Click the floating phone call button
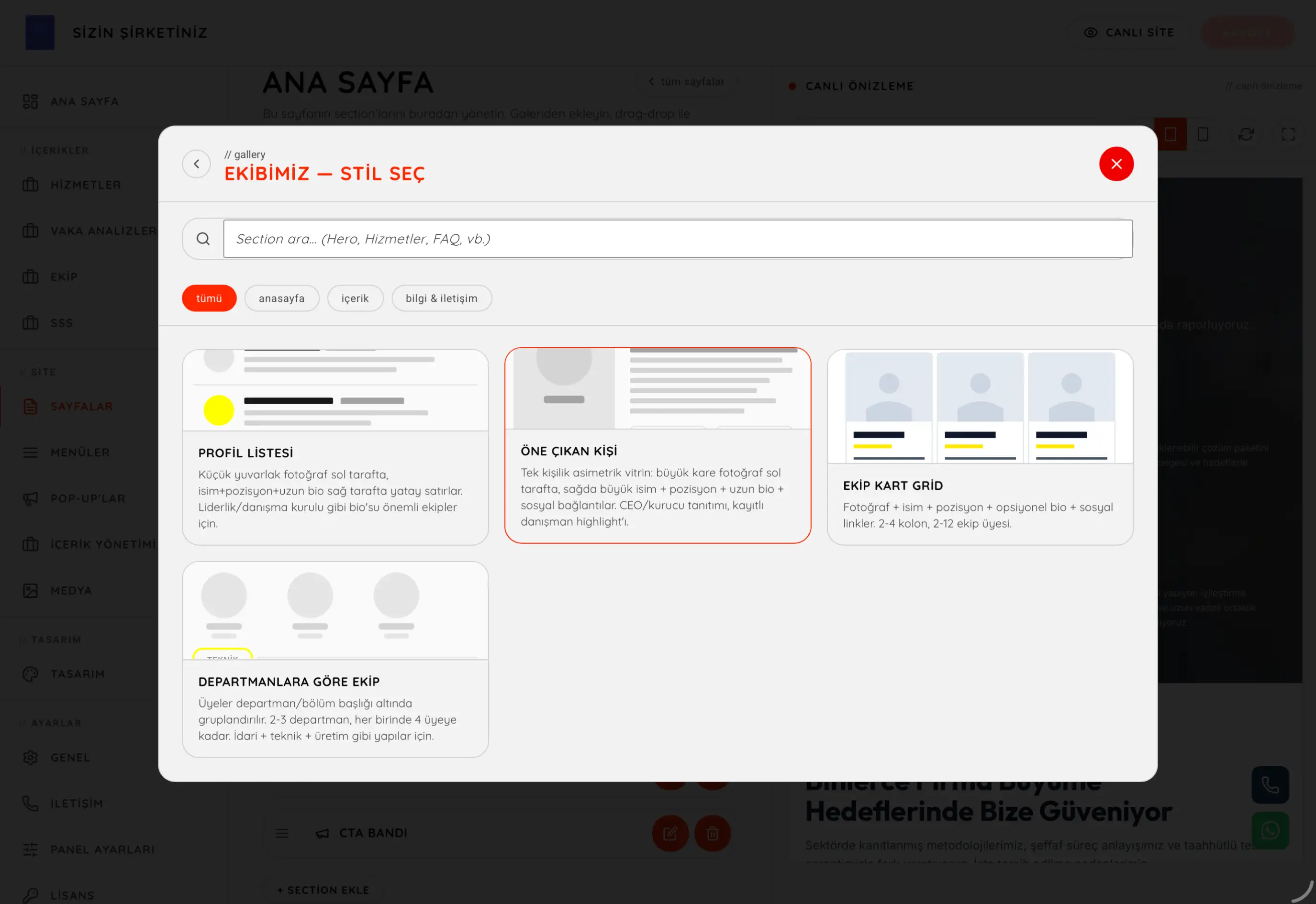This screenshot has height=904, width=1316. (1270, 784)
